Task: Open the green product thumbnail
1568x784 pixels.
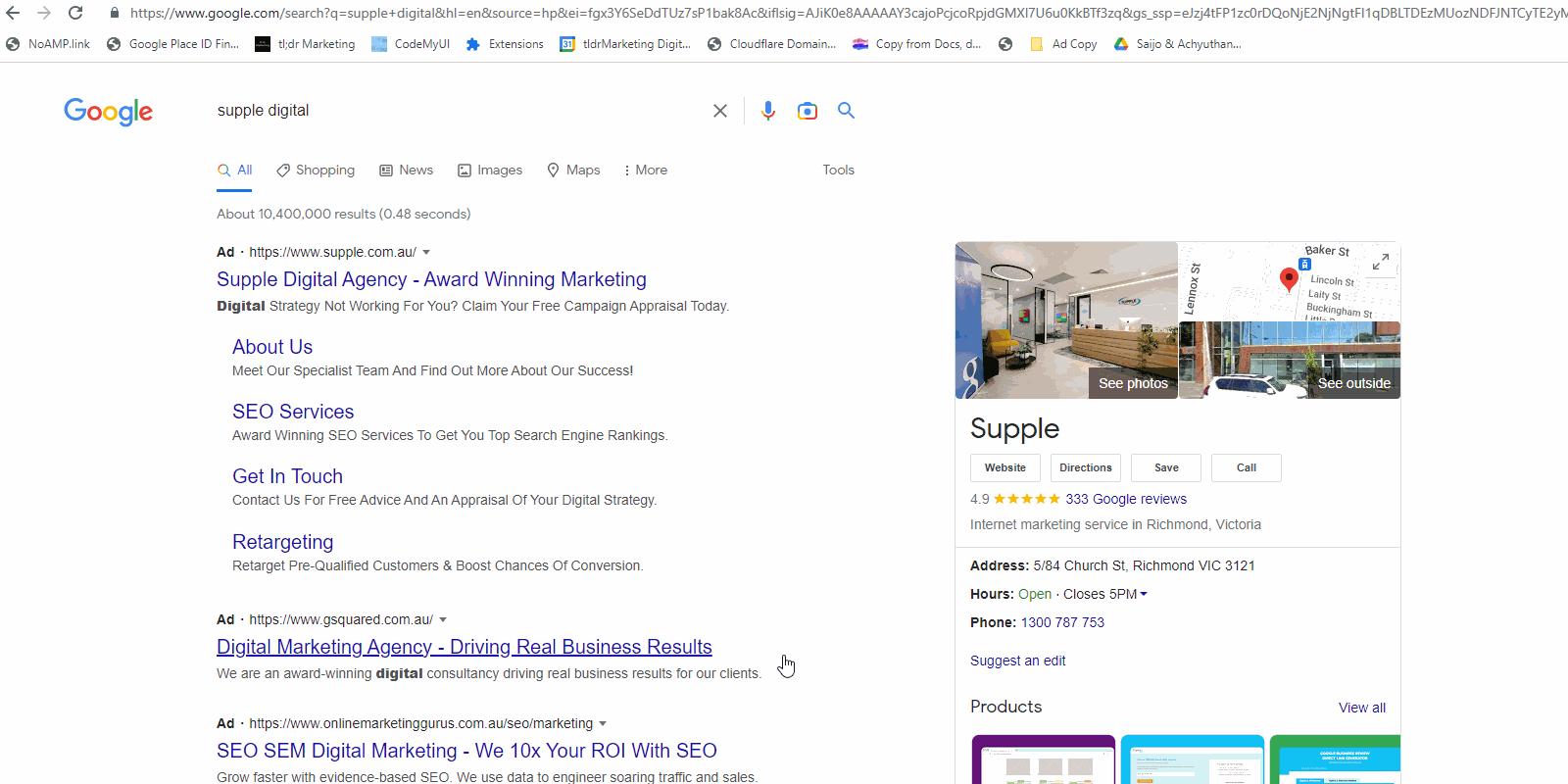Action: [1335, 759]
